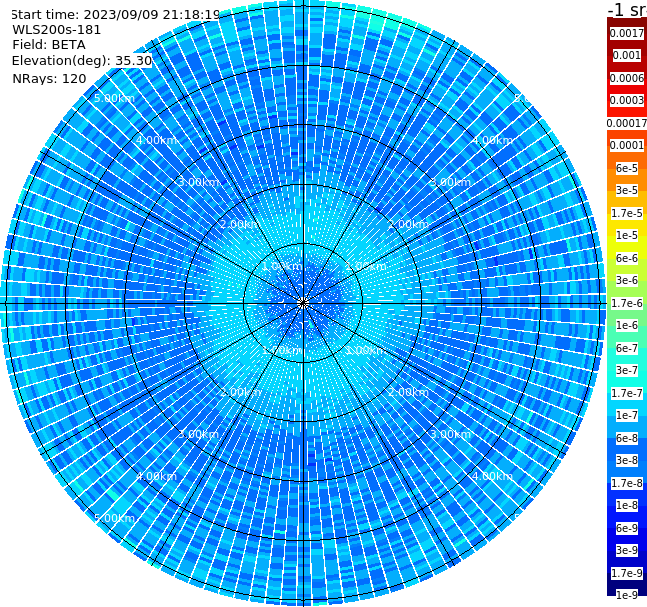Click the 6e-6 color scale label

click(627, 258)
